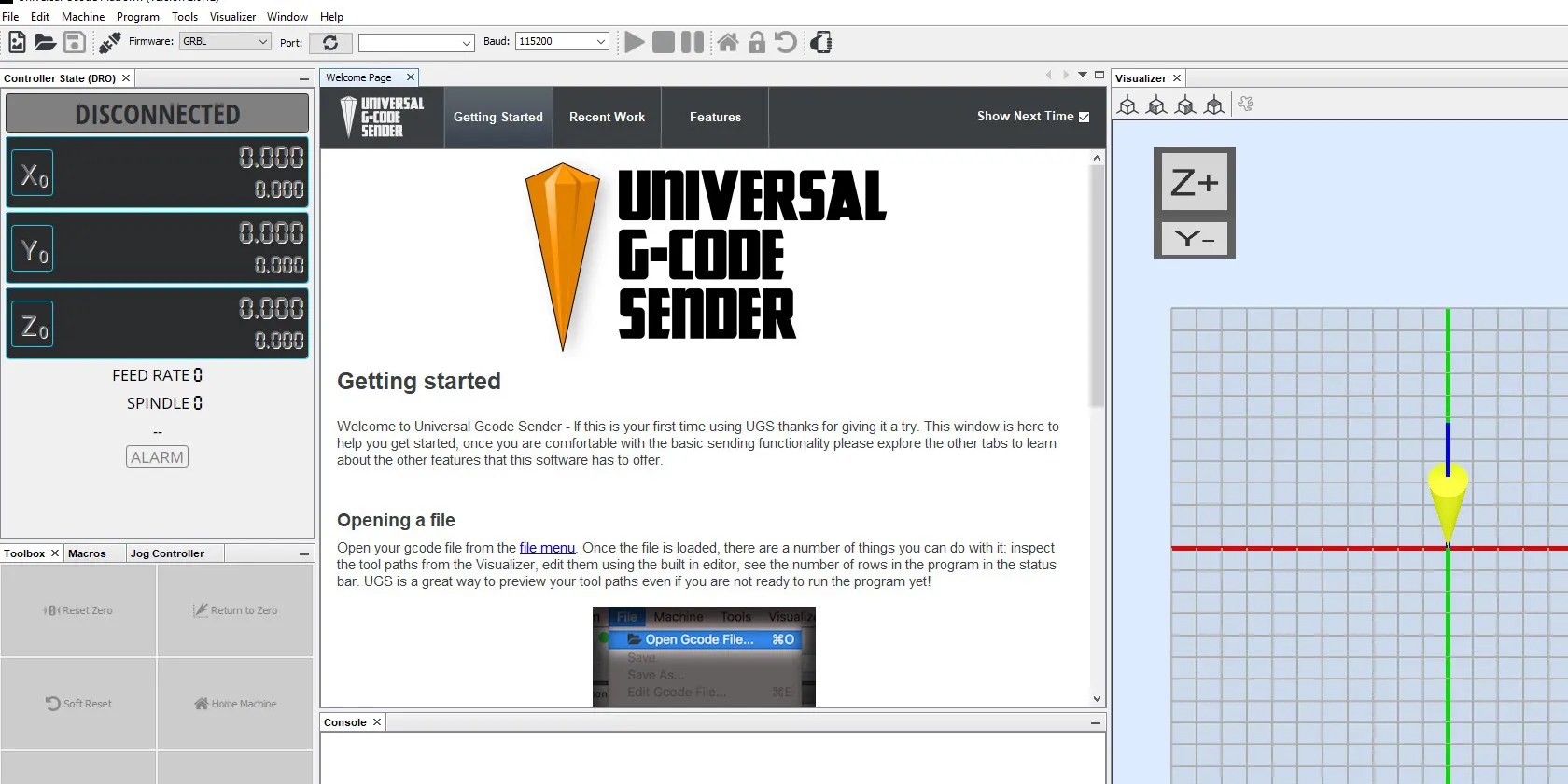Image resolution: width=1568 pixels, height=784 pixels.
Task: Open the Port combo box
Action: tap(416, 43)
